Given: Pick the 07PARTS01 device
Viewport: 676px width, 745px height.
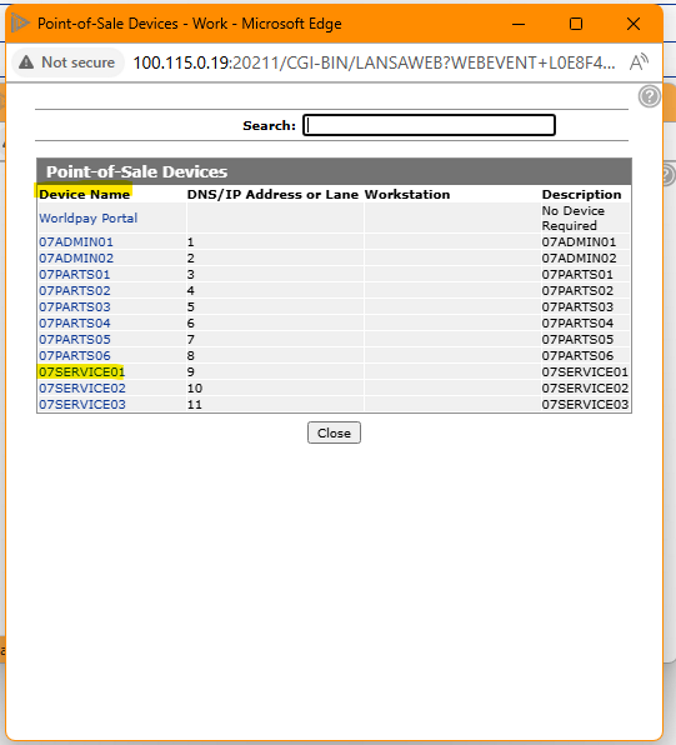Looking at the screenshot, I should point(75,274).
